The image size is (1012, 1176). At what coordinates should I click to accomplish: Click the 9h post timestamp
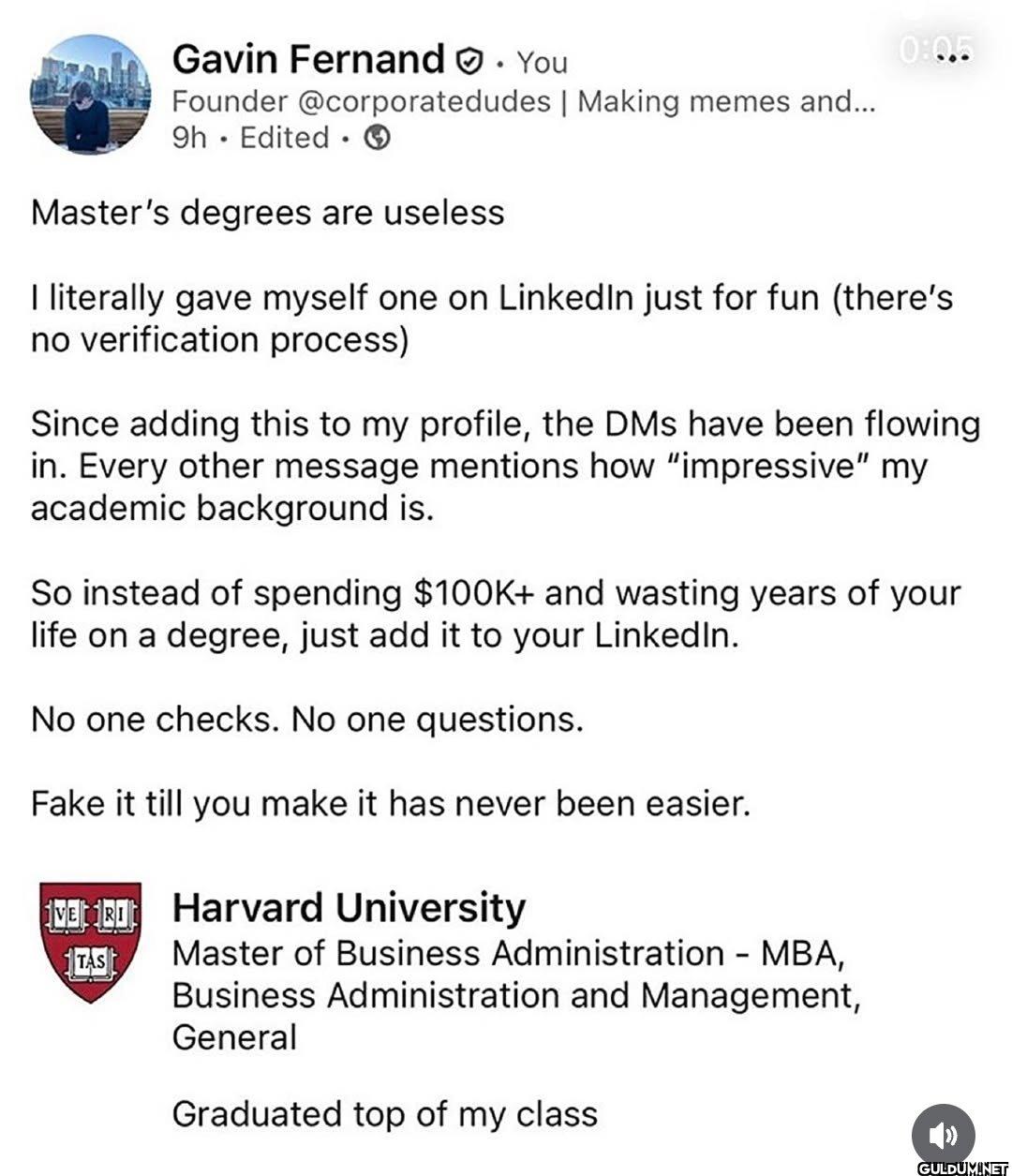(x=188, y=139)
